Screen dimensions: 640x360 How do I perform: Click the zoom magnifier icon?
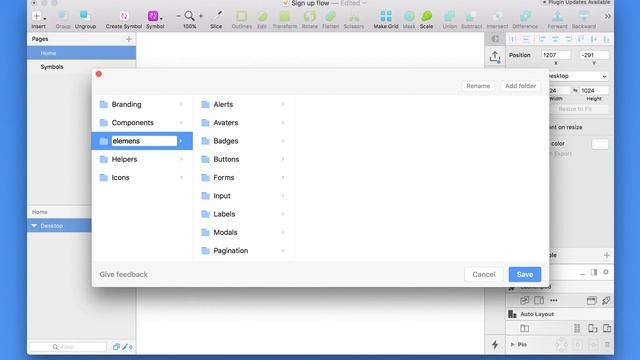pyautogui.click(x=189, y=16)
